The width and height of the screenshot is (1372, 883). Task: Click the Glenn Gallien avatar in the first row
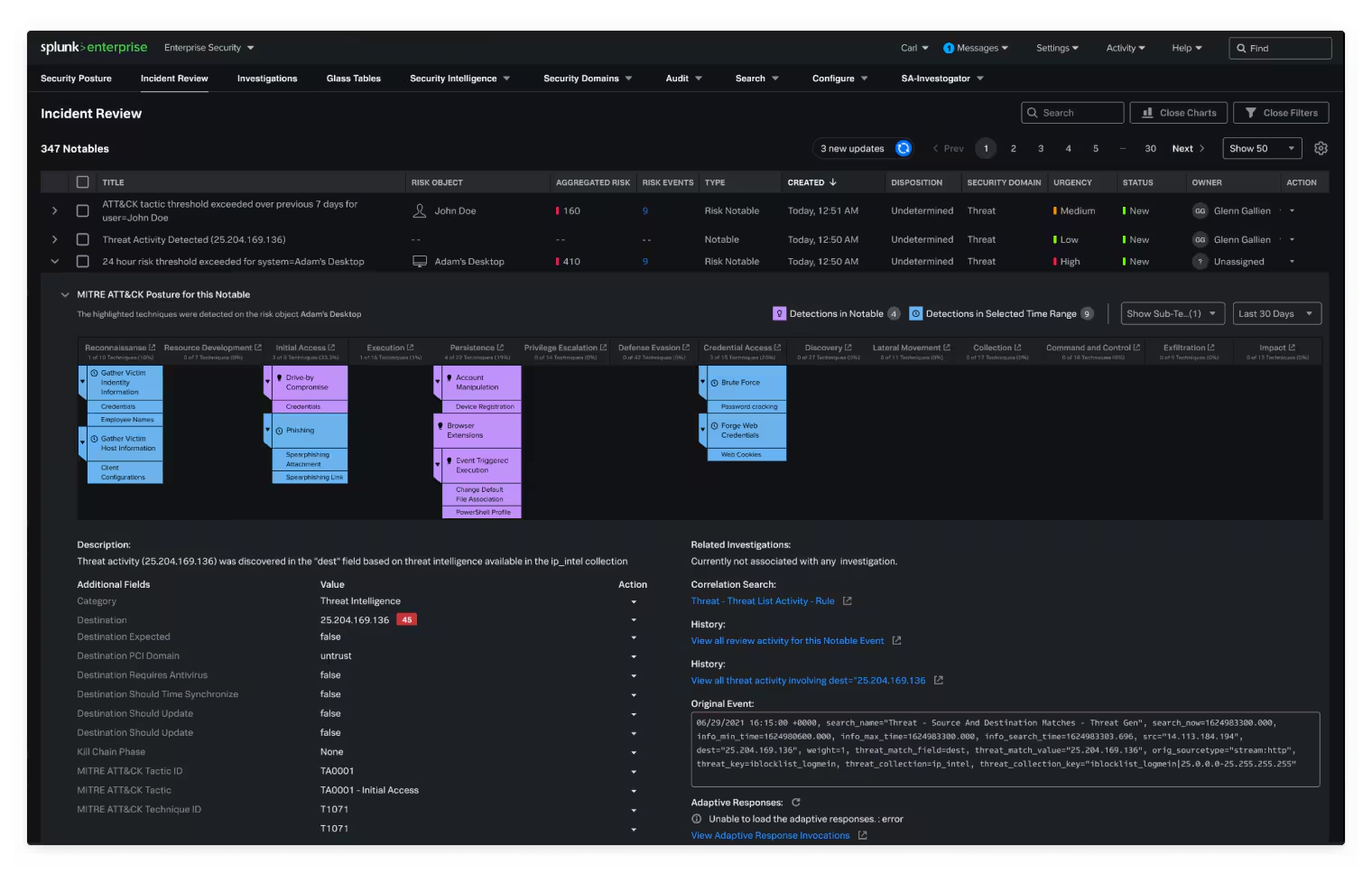[x=1200, y=210]
